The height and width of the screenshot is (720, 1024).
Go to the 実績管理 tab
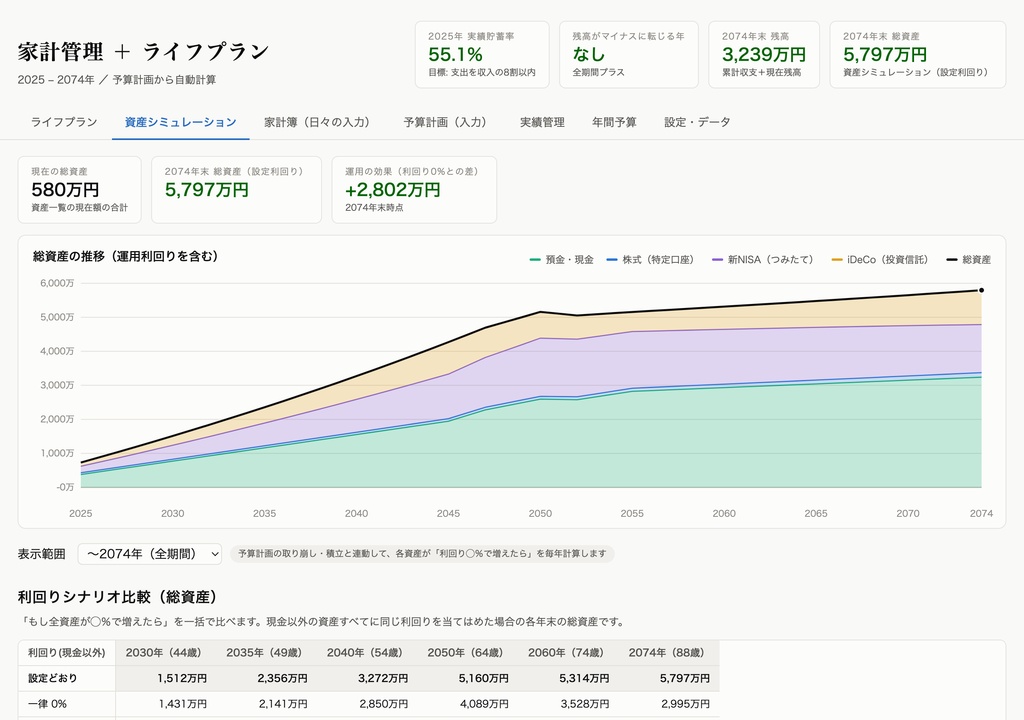[542, 122]
